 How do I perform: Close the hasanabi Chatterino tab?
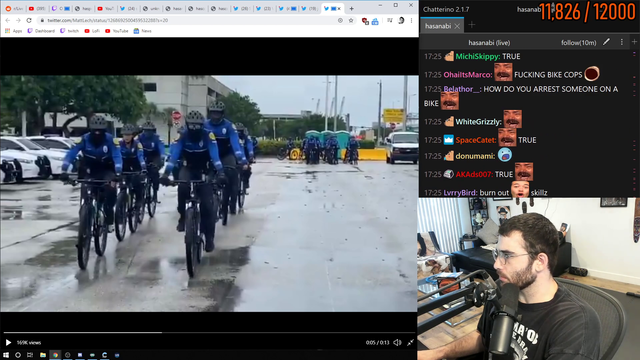[x=457, y=26]
